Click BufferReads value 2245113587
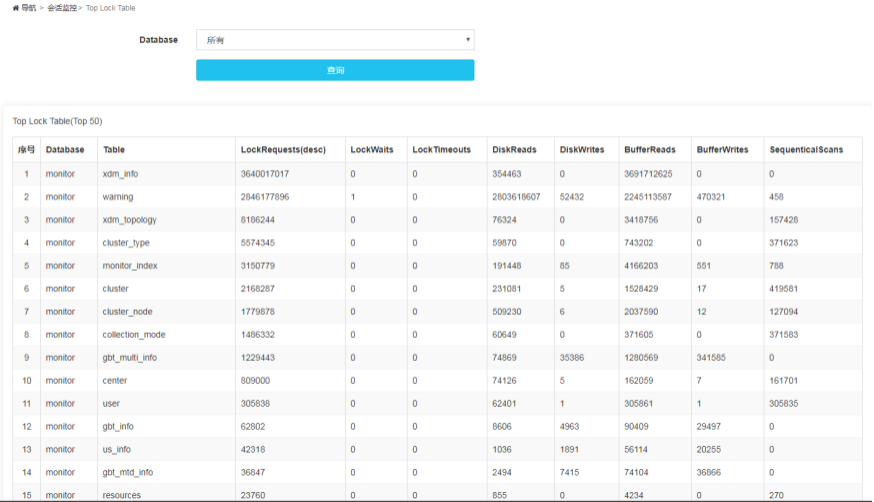Image resolution: width=874 pixels, height=502 pixels. (x=648, y=197)
